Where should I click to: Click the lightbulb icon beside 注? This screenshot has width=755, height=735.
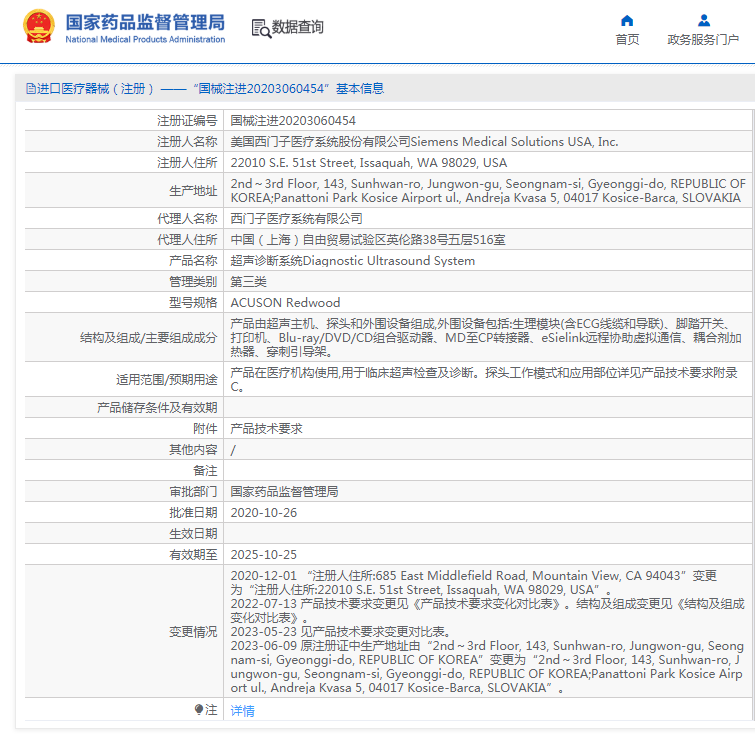pyautogui.click(x=199, y=709)
